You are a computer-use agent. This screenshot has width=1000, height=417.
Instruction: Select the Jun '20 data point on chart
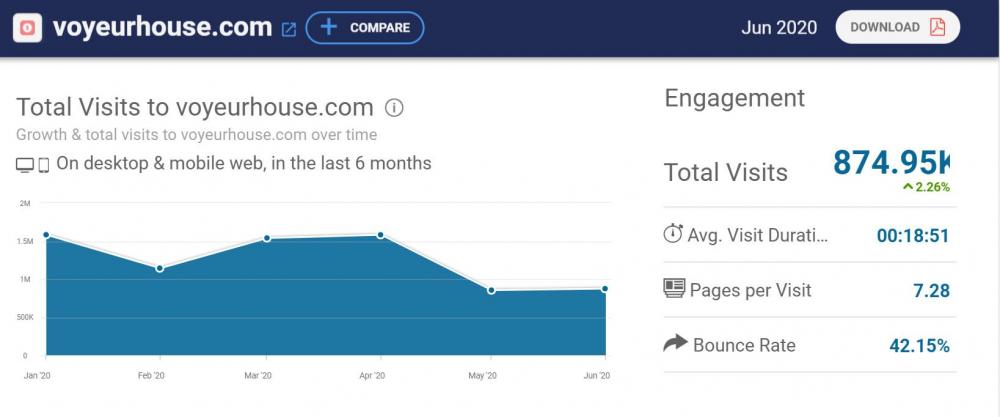(x=605, y=289)
